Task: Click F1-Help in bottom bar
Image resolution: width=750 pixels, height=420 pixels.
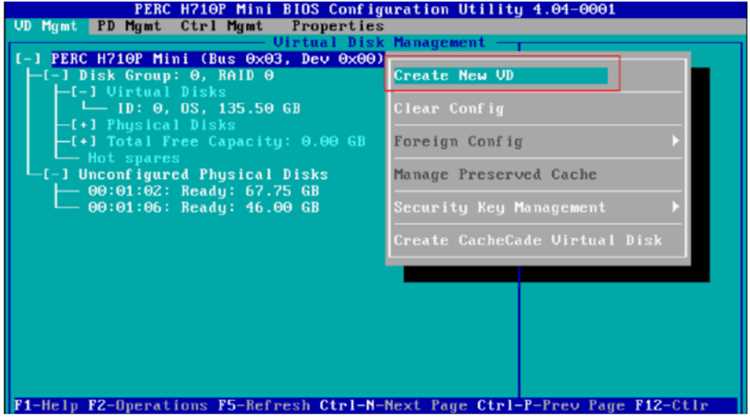Action: [x=46, y=406]
